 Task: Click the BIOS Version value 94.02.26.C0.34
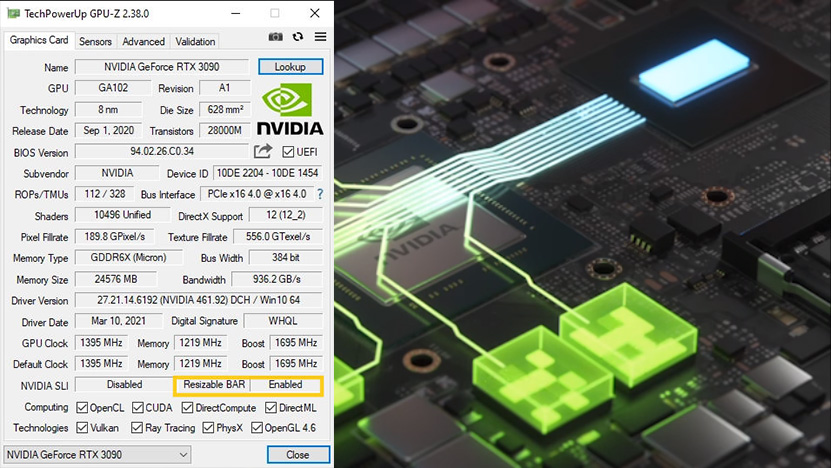point(162,152)
